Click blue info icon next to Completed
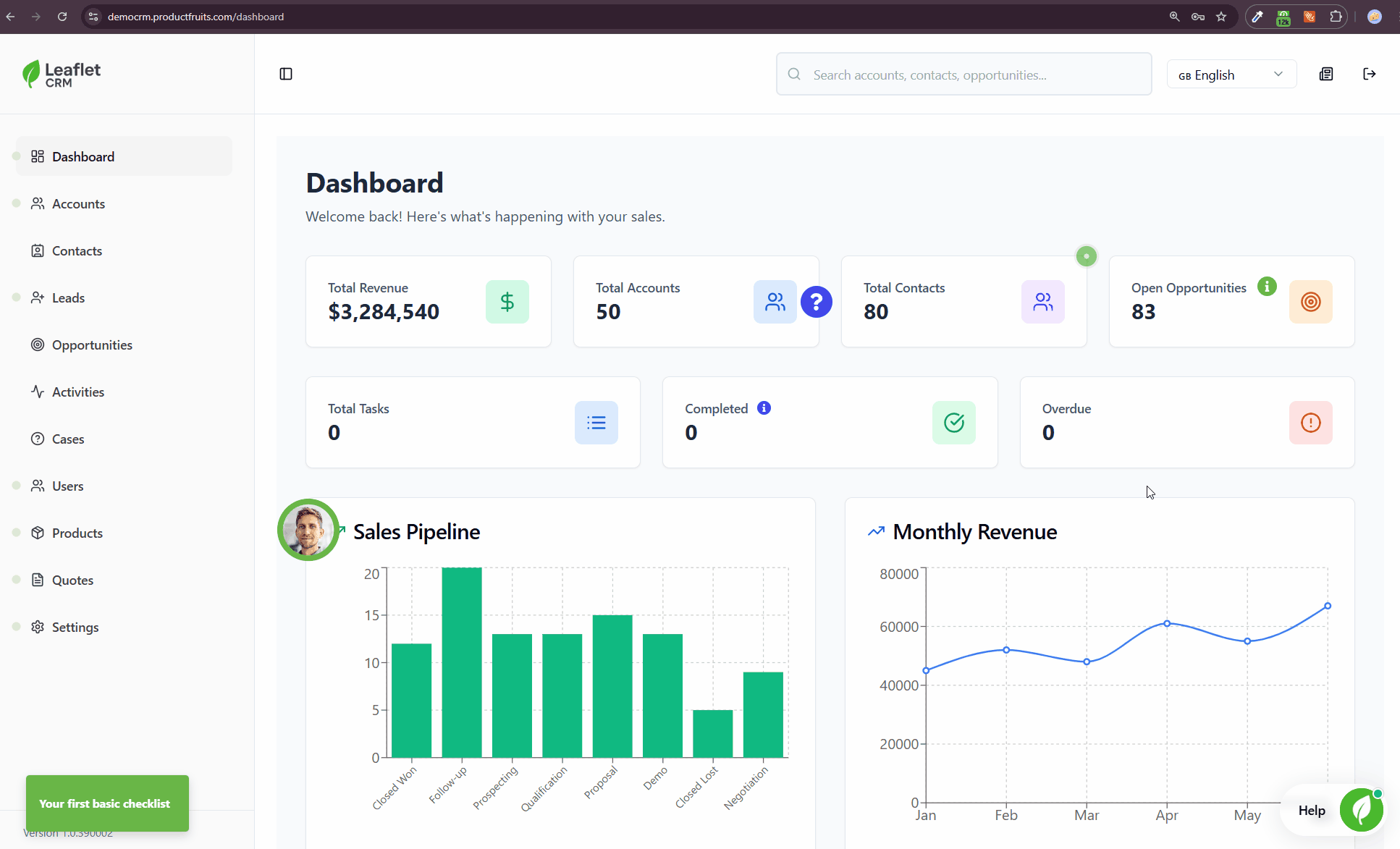Viewport: 1400px width, 849px height. 764,408
